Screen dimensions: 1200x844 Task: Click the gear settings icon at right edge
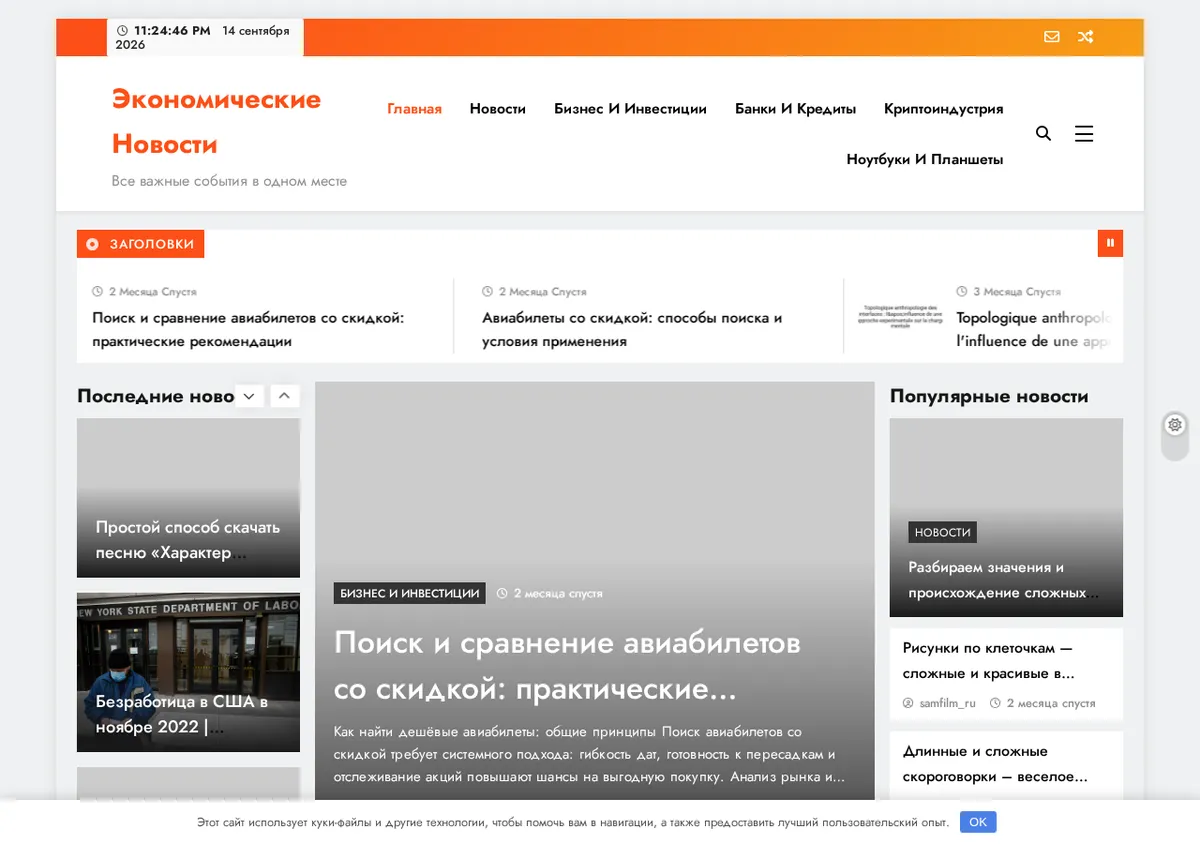(x=1175, y=425)
